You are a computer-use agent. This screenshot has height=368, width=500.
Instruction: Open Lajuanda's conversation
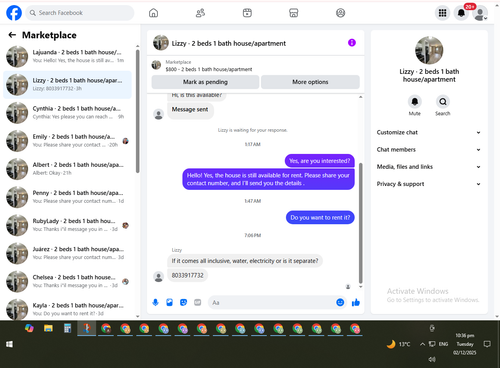67,56
